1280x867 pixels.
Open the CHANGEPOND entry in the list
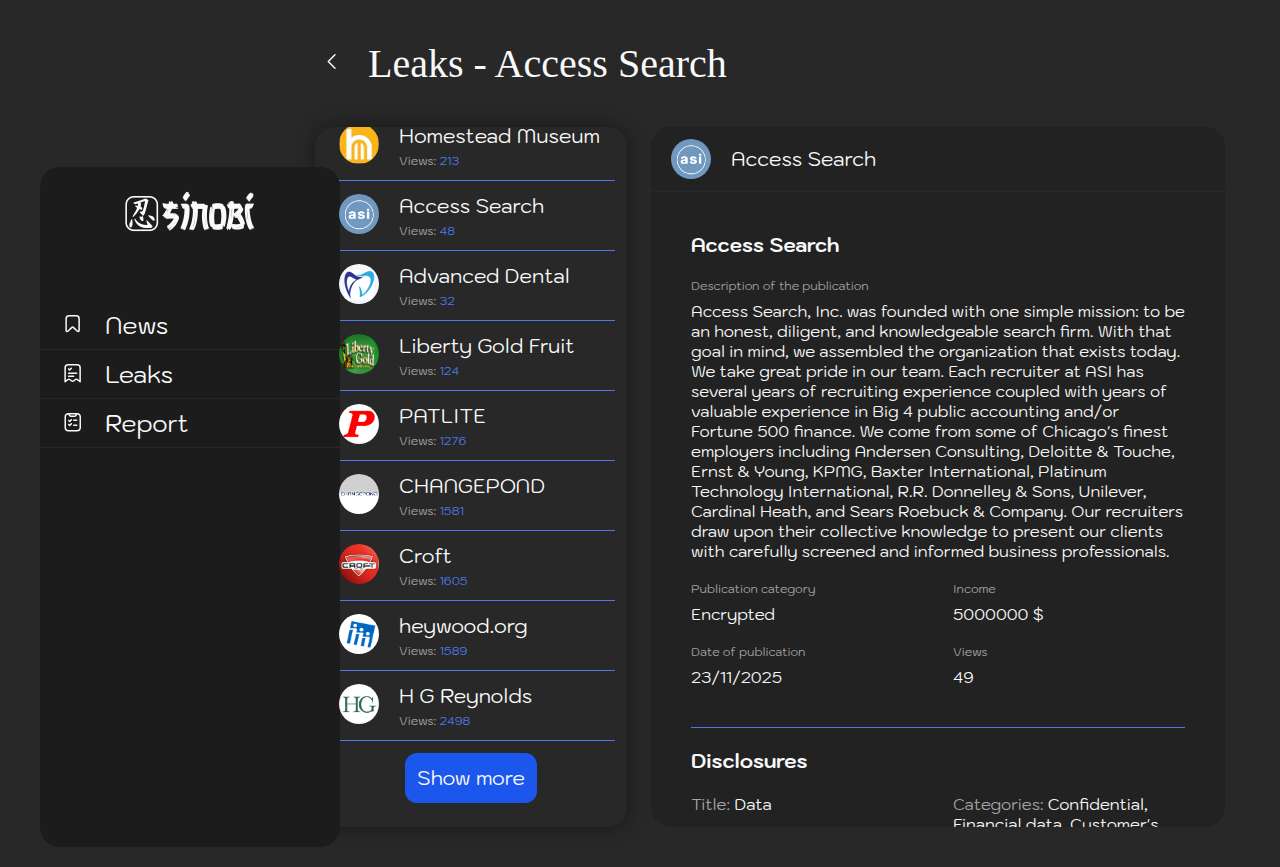click(x=472, y=487)
